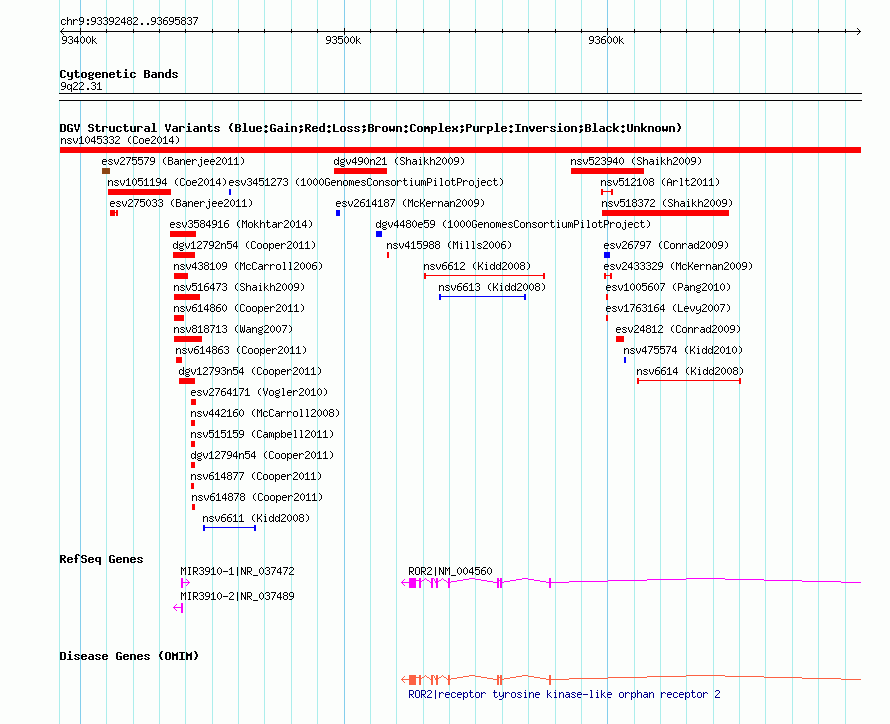The width and height of the screenshot is (890, 724).
Task: Open the dgv12794n54 (Cooper2011) label
Action: pyautogui.click(x=262, y=455)
